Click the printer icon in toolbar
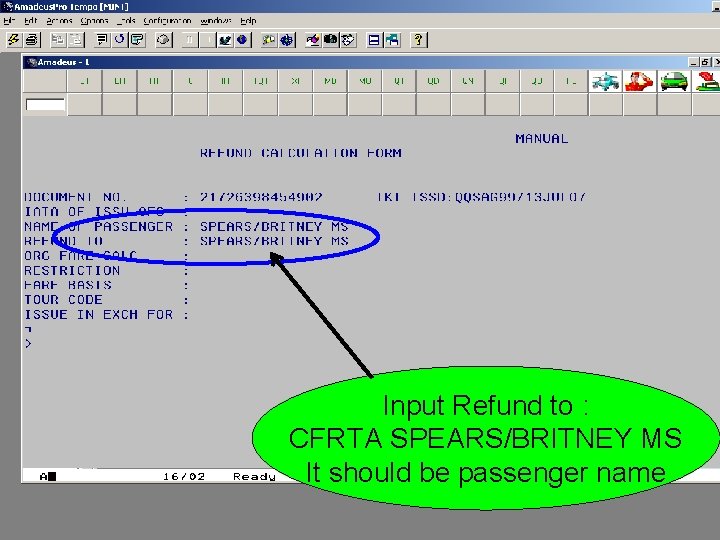The image size is (720, 540). [x=31, y=40]
